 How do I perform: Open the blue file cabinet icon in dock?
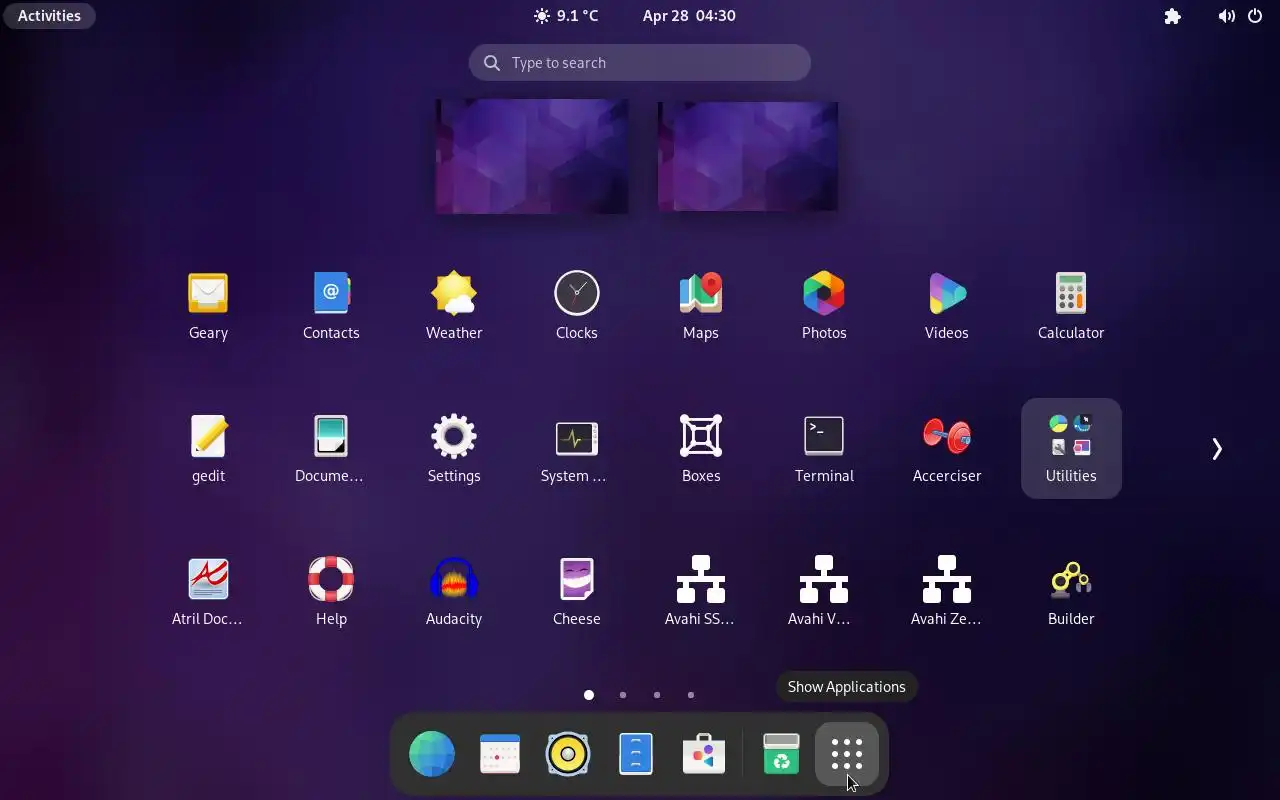(x=636, y=754)
